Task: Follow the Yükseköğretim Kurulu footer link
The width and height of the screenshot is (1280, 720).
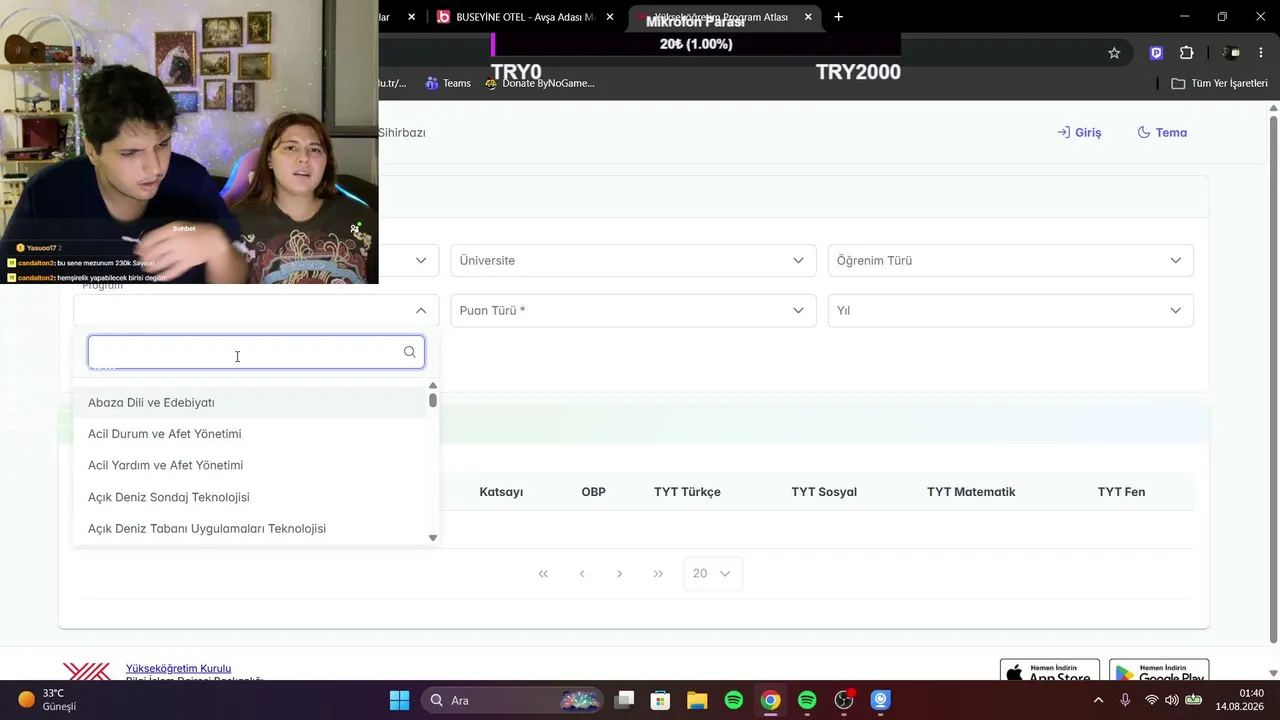Action: tap(178, 668)
